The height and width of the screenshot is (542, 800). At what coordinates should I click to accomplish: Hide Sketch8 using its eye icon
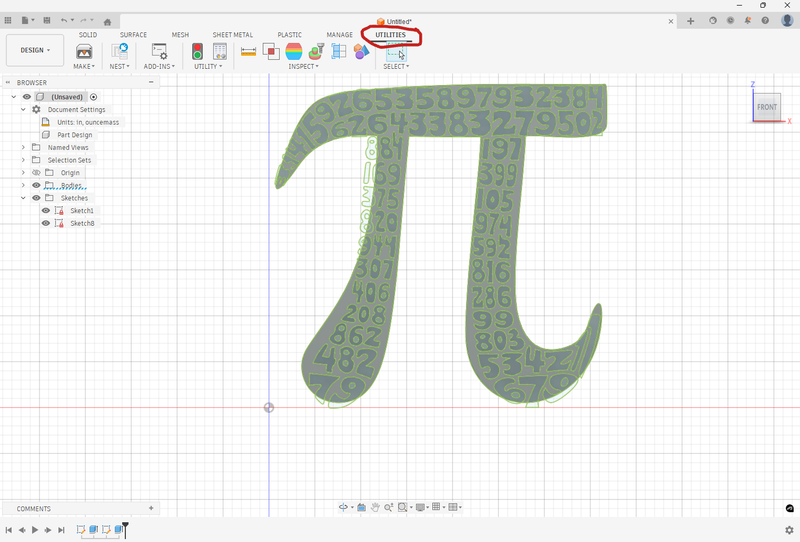point(46,223)
